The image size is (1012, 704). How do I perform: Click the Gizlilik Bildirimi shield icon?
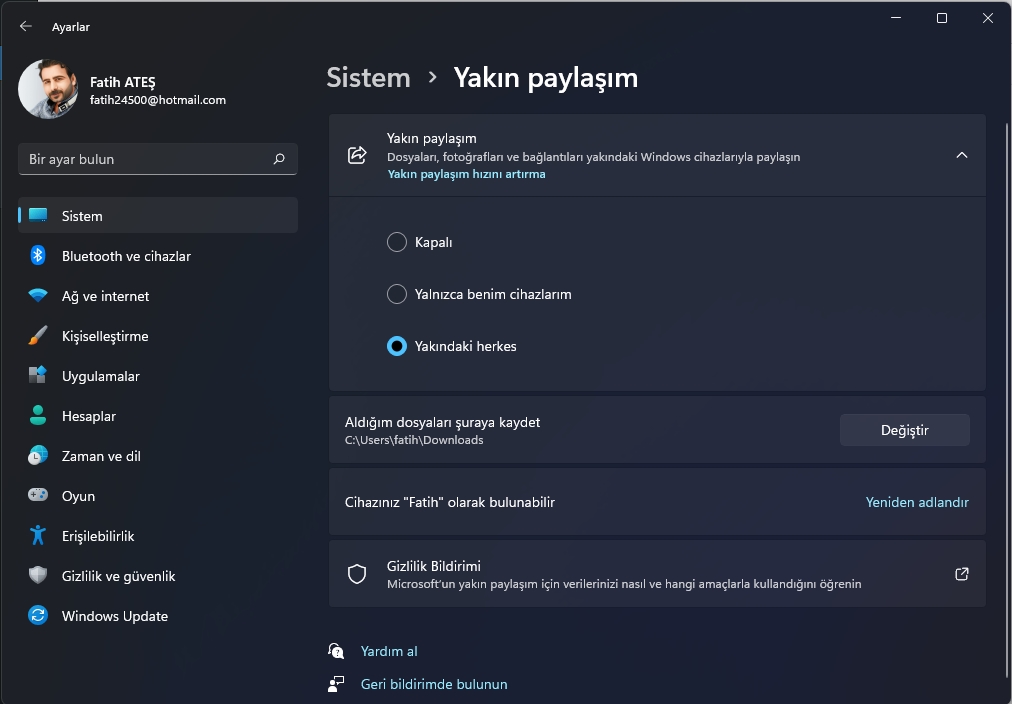point(356,574)
